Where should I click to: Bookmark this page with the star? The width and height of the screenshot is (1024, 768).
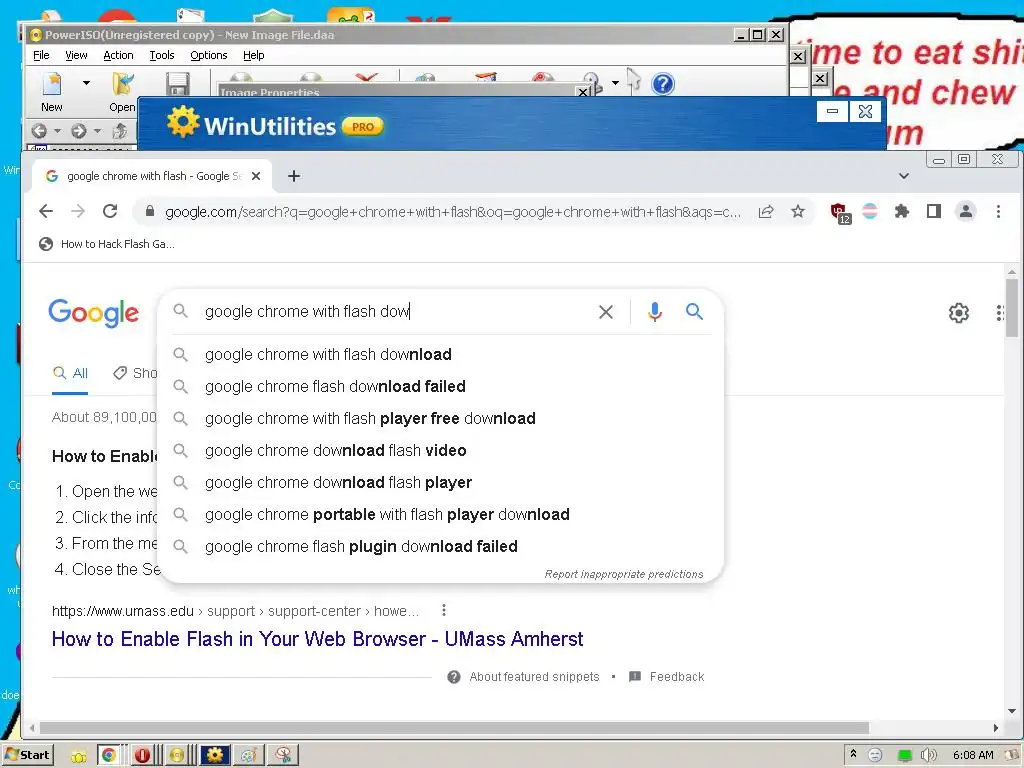798,211
